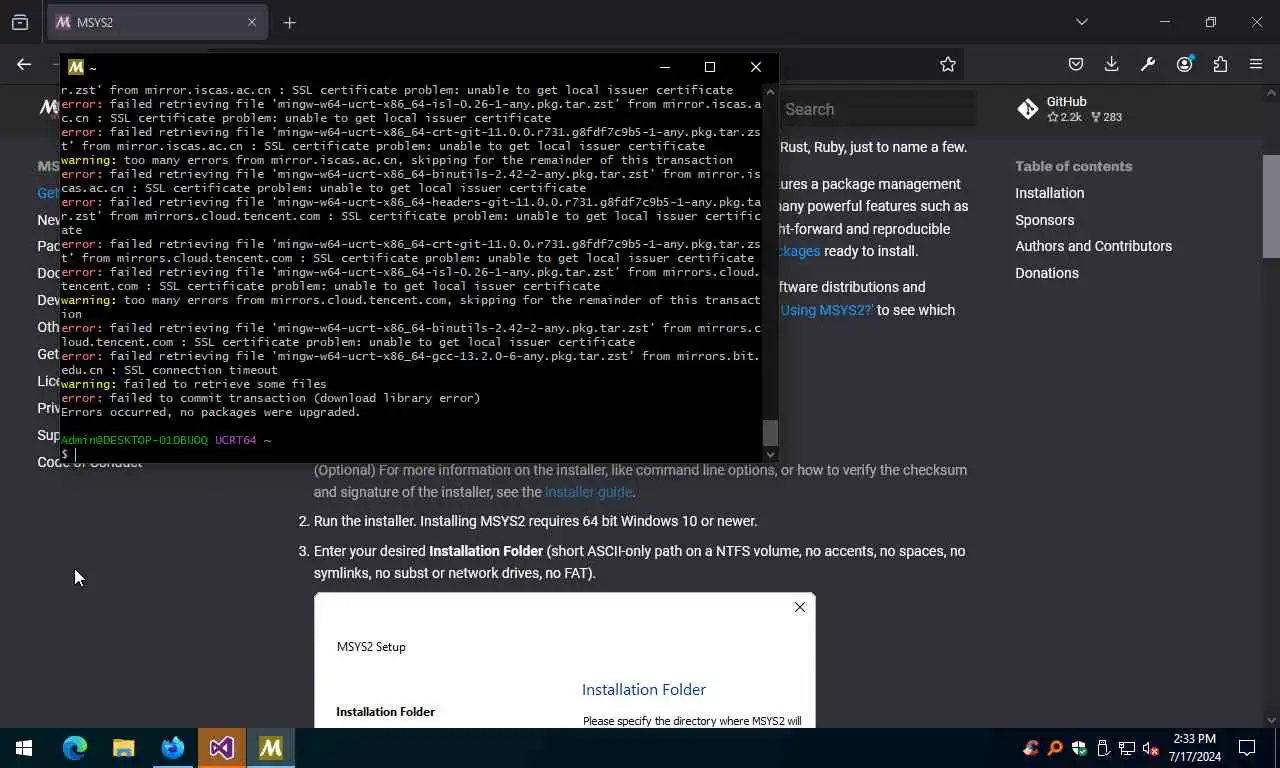
Task: Jump to Sponsors in table of contents
Action: (1044, 220)
